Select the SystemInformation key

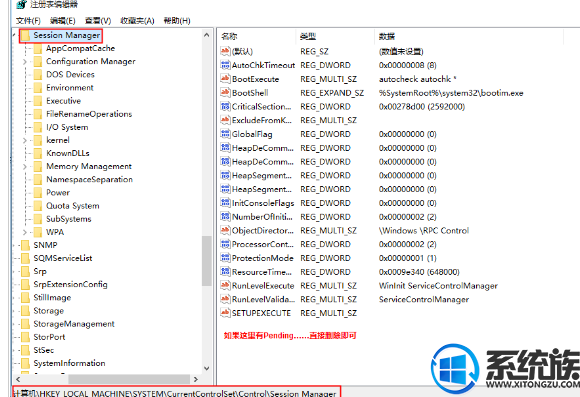69,363
